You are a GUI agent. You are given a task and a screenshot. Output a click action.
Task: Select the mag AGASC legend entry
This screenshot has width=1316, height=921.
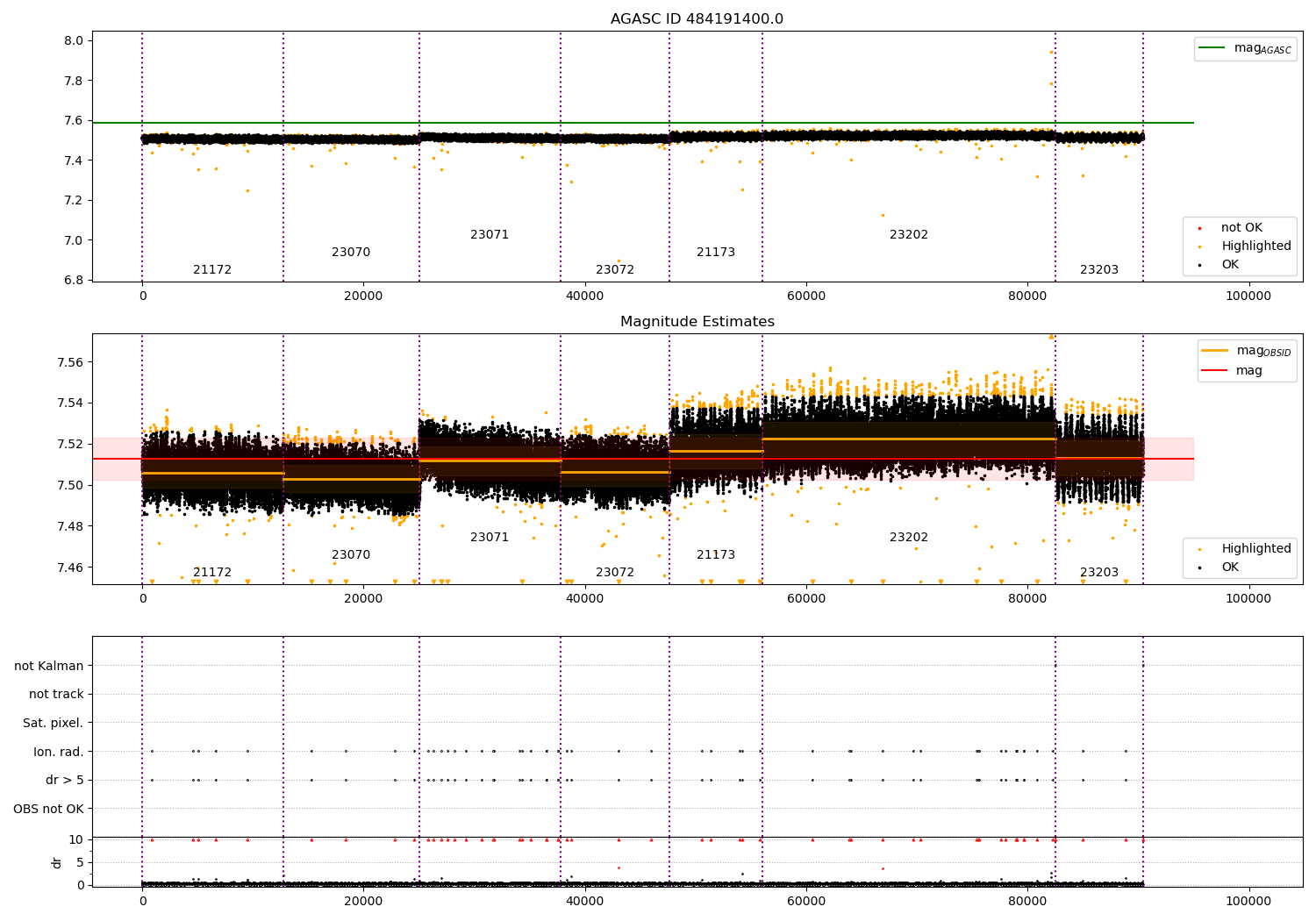(x=1245, y=48)
